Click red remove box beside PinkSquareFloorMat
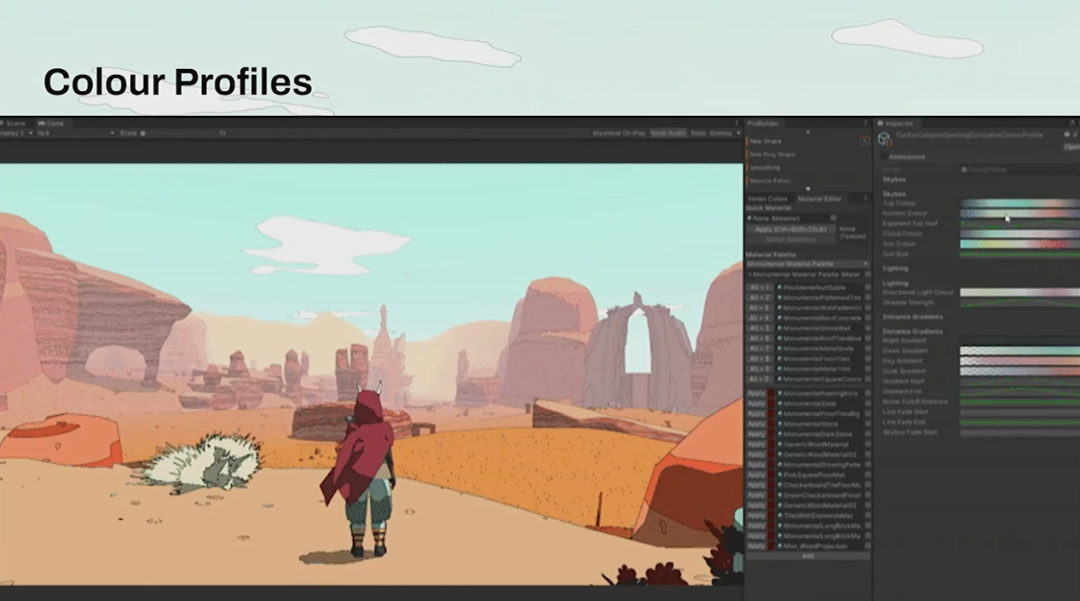Image resolution: width=1080 pixels, height=601 pixels. [771, 475]
